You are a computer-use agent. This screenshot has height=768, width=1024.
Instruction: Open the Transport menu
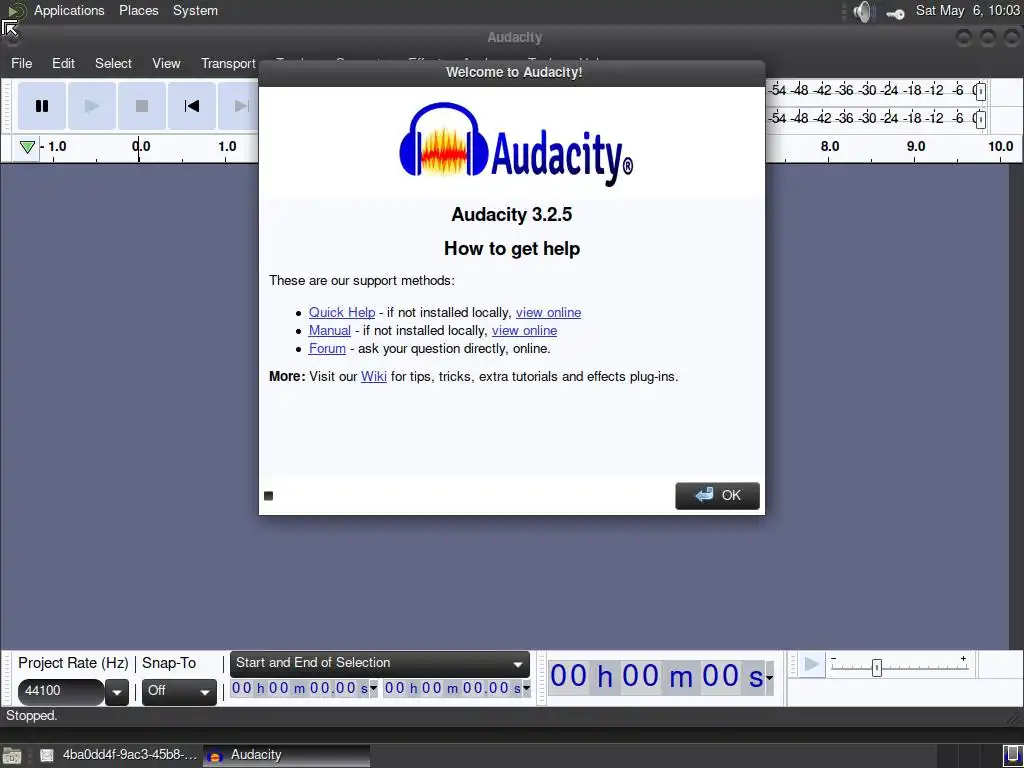(x=228, y=63)
